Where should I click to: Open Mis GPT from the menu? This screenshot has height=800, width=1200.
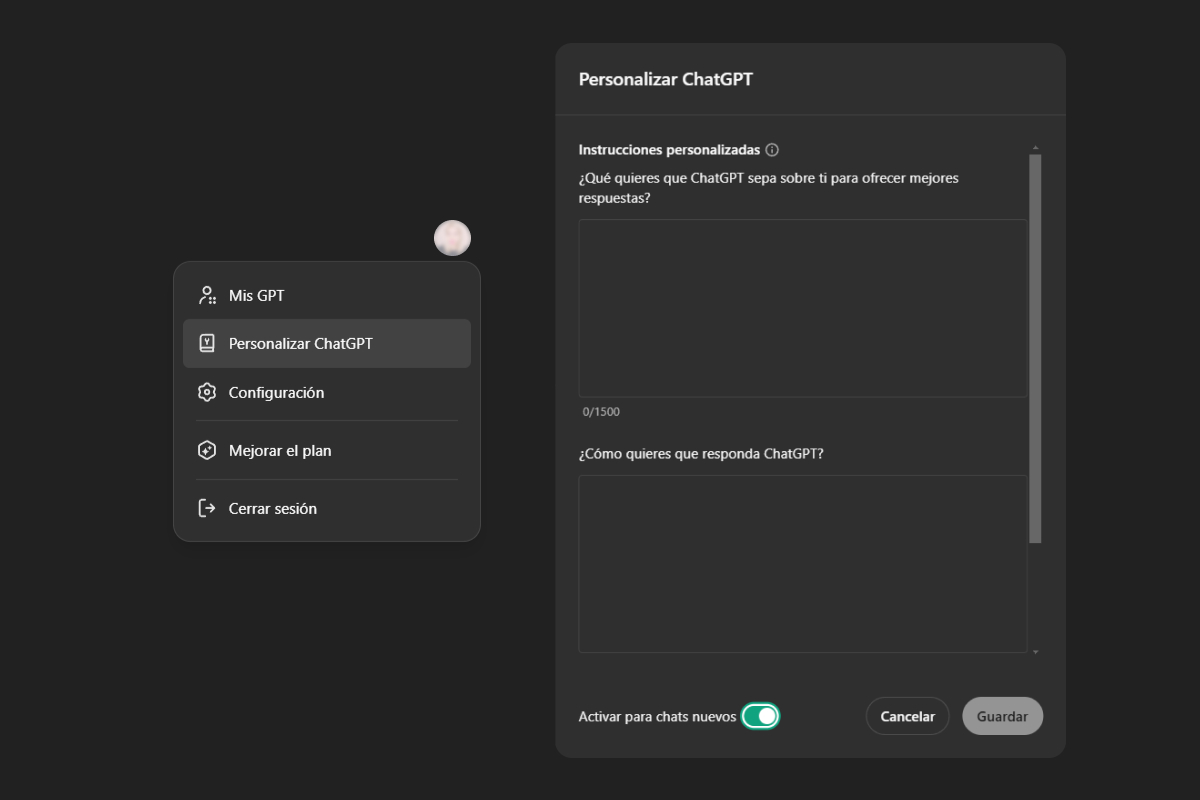pos(327,295)
